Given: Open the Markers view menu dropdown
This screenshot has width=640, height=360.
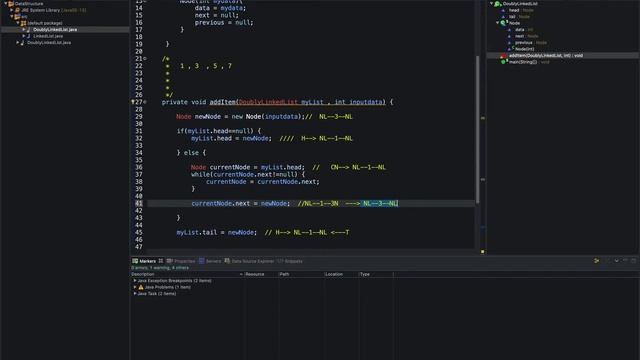Looking at the screenshot, I should [x=616, y=261].
